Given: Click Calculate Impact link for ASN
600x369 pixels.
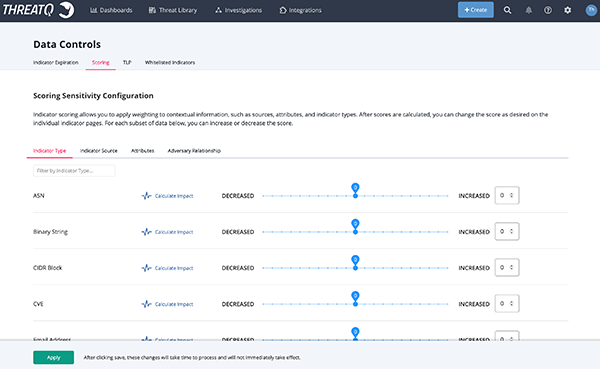Looking at the screenshot, I should point(174,196).
